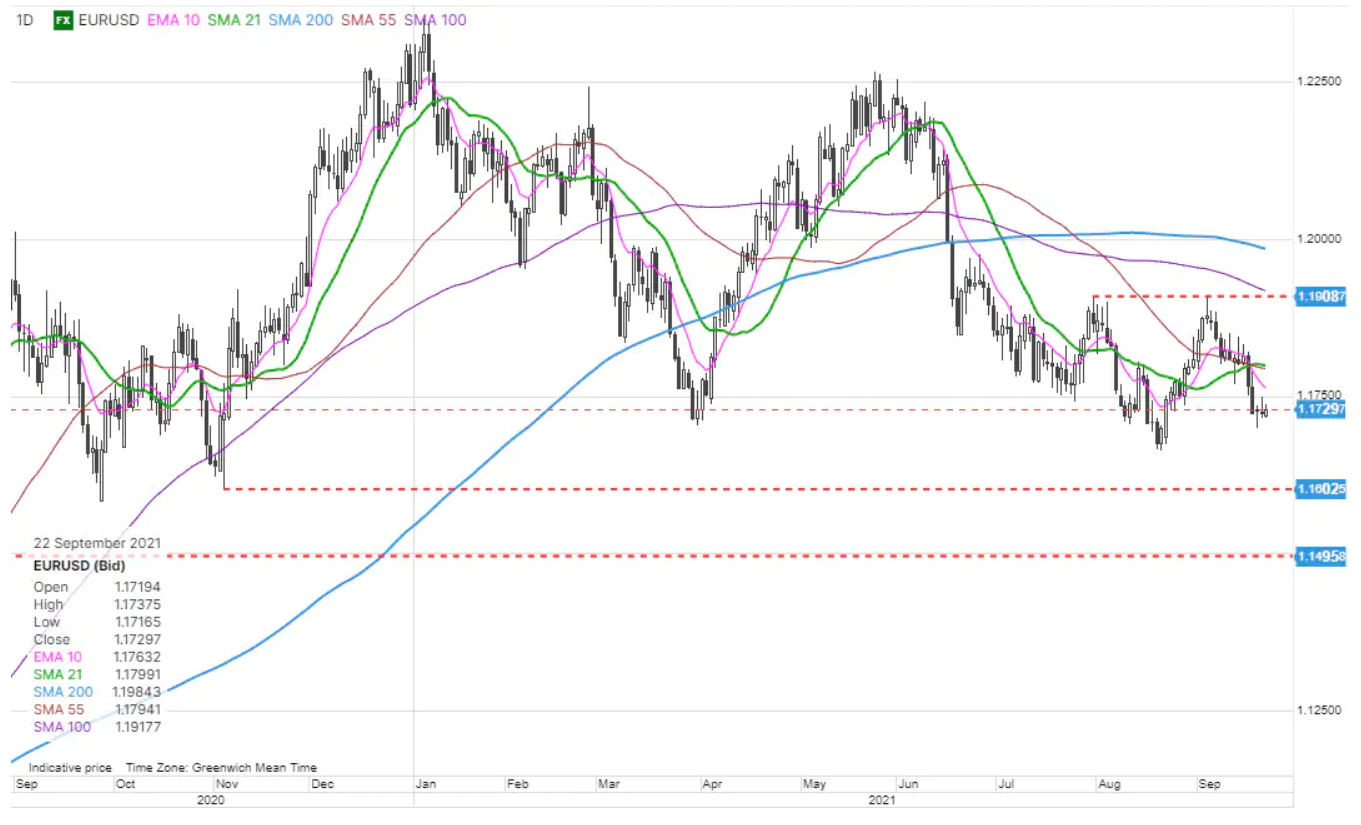Click the '22 September 2021' date text
This screenshot has width=1361, height=825.
[x=97, y=543]
